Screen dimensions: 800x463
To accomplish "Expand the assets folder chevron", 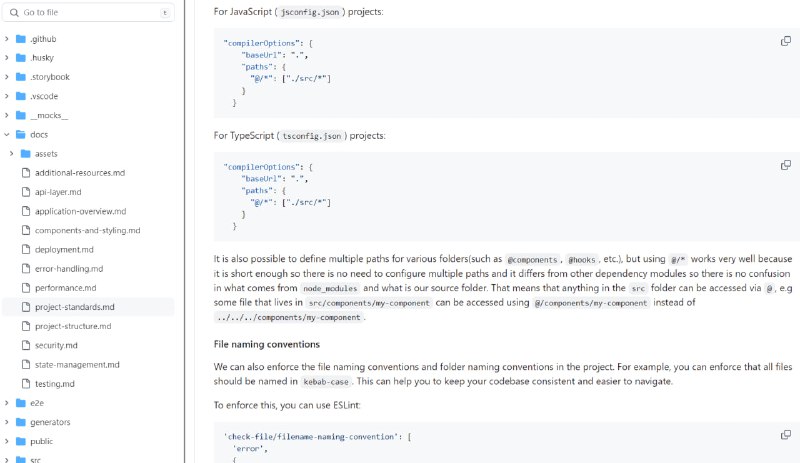I will coord(11,154).
